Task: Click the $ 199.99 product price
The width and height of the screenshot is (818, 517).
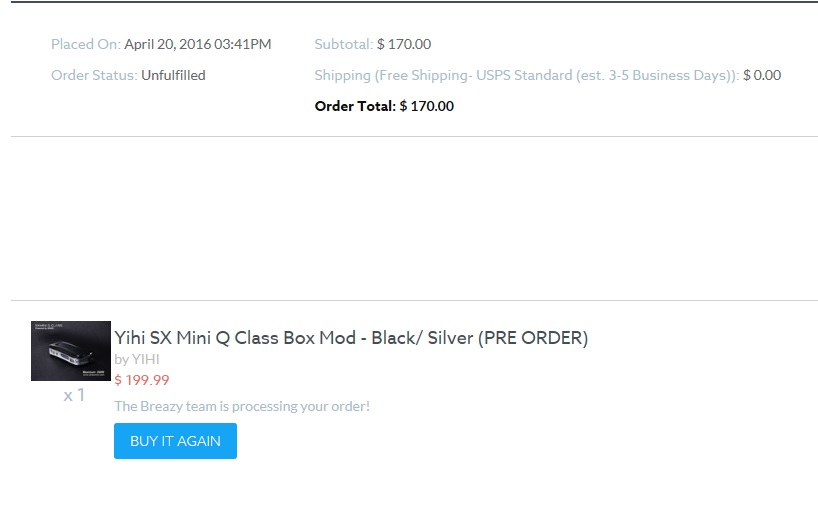Action: pyautogui.click(x=142, y=380)
